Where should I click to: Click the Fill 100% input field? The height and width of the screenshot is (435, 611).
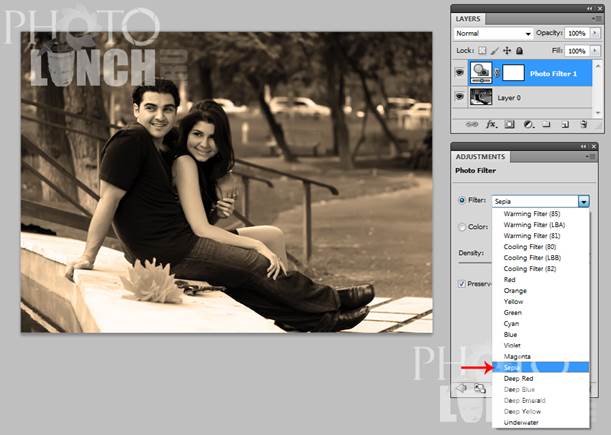click(x=577, y=51)
